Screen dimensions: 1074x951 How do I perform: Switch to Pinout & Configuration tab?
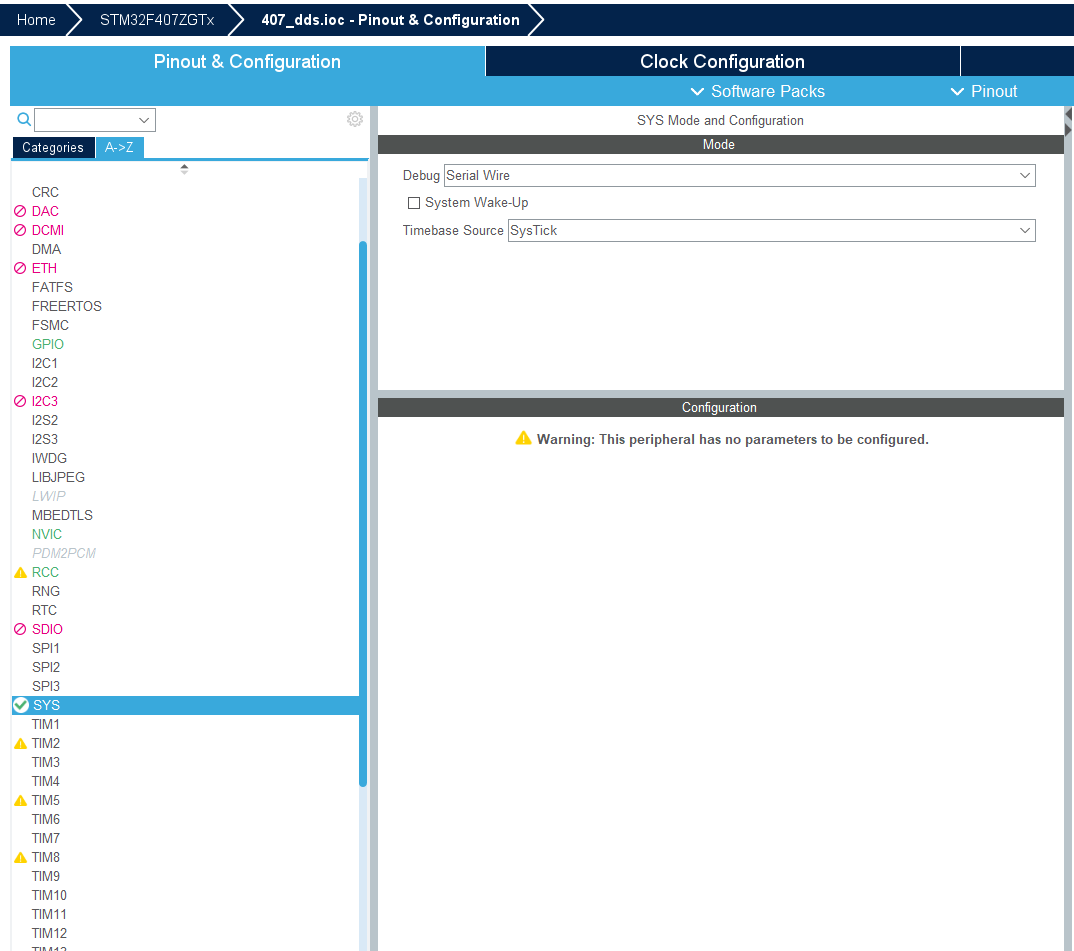coord(247,62)
